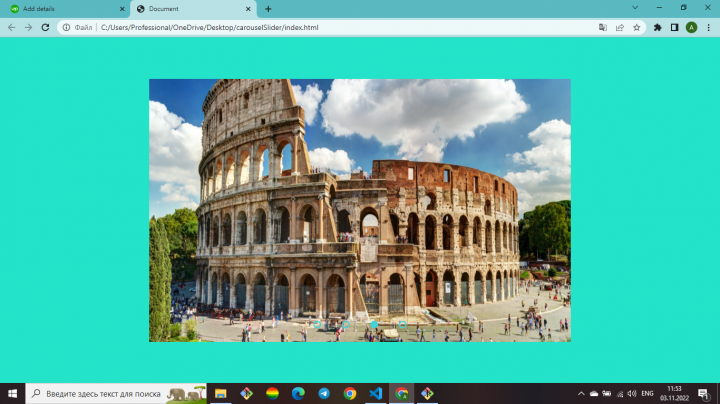Open the clock showing 11:53
The image size is (720, 404).
[675, 393]
